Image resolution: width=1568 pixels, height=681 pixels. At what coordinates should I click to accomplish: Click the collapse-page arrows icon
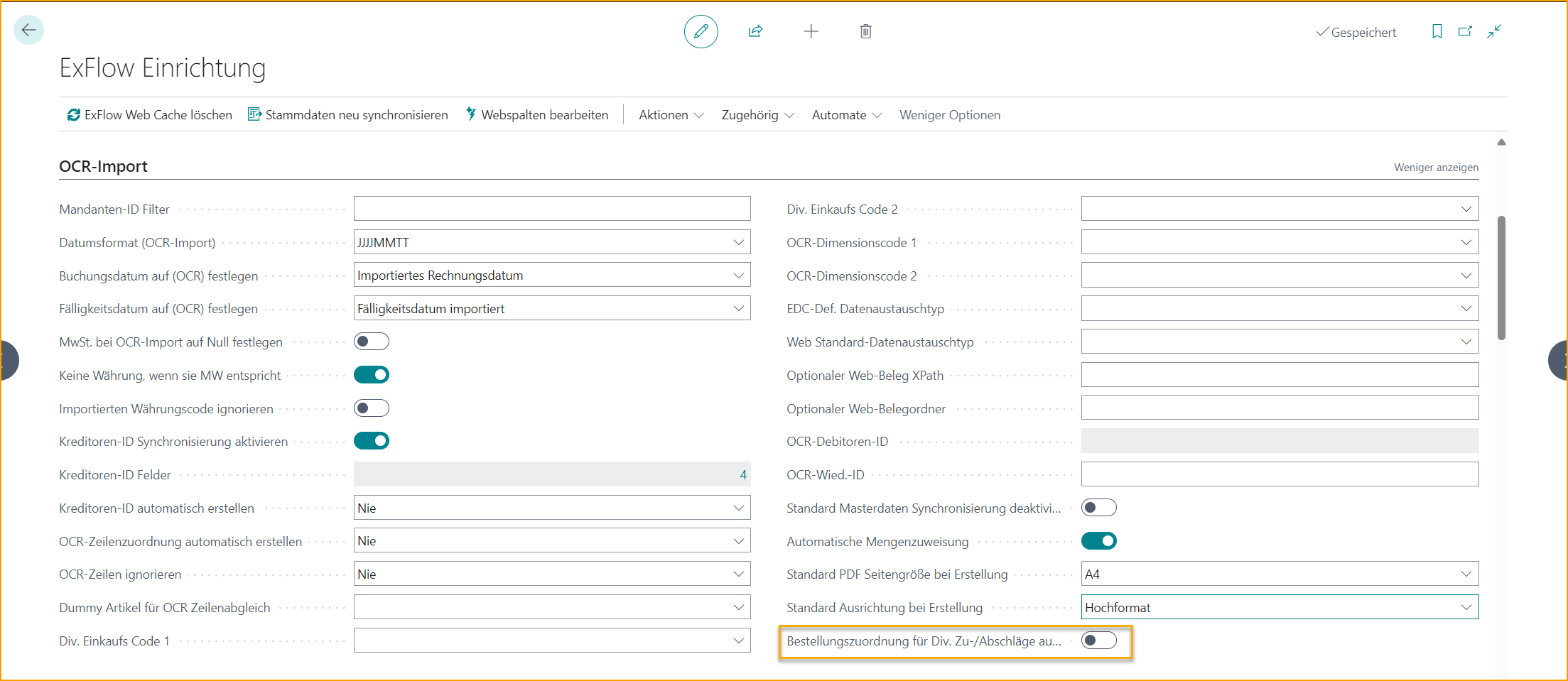click(x=1494, y=31)
